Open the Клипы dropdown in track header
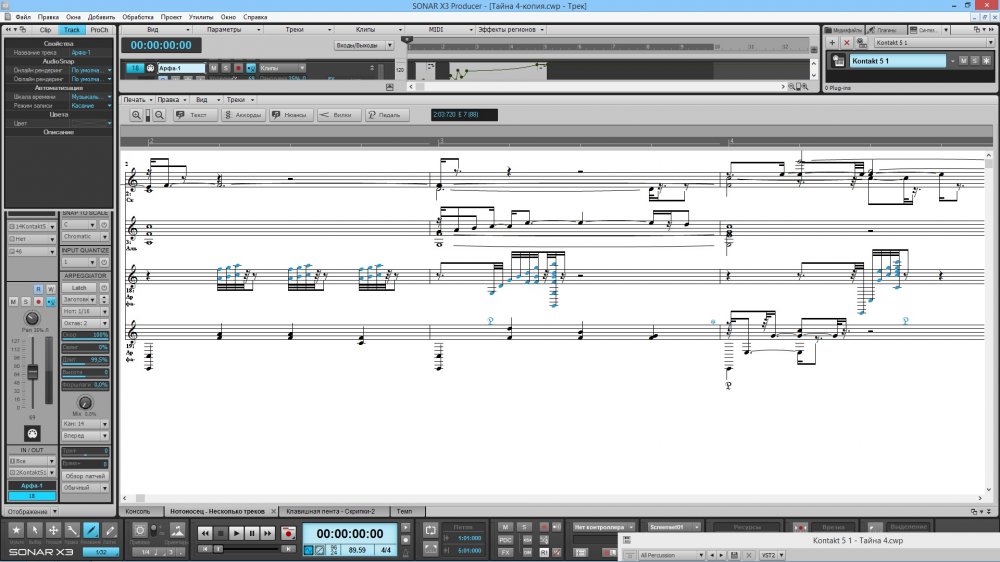This screenshot has height=562, width=1000. click(281, 68)
